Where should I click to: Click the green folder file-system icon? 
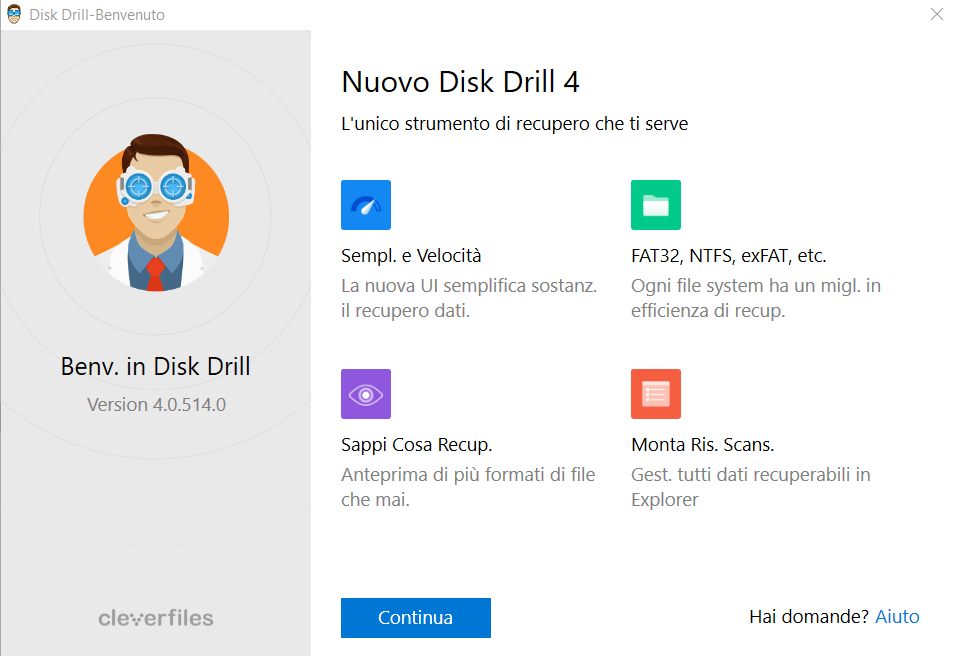pos(656,205)
